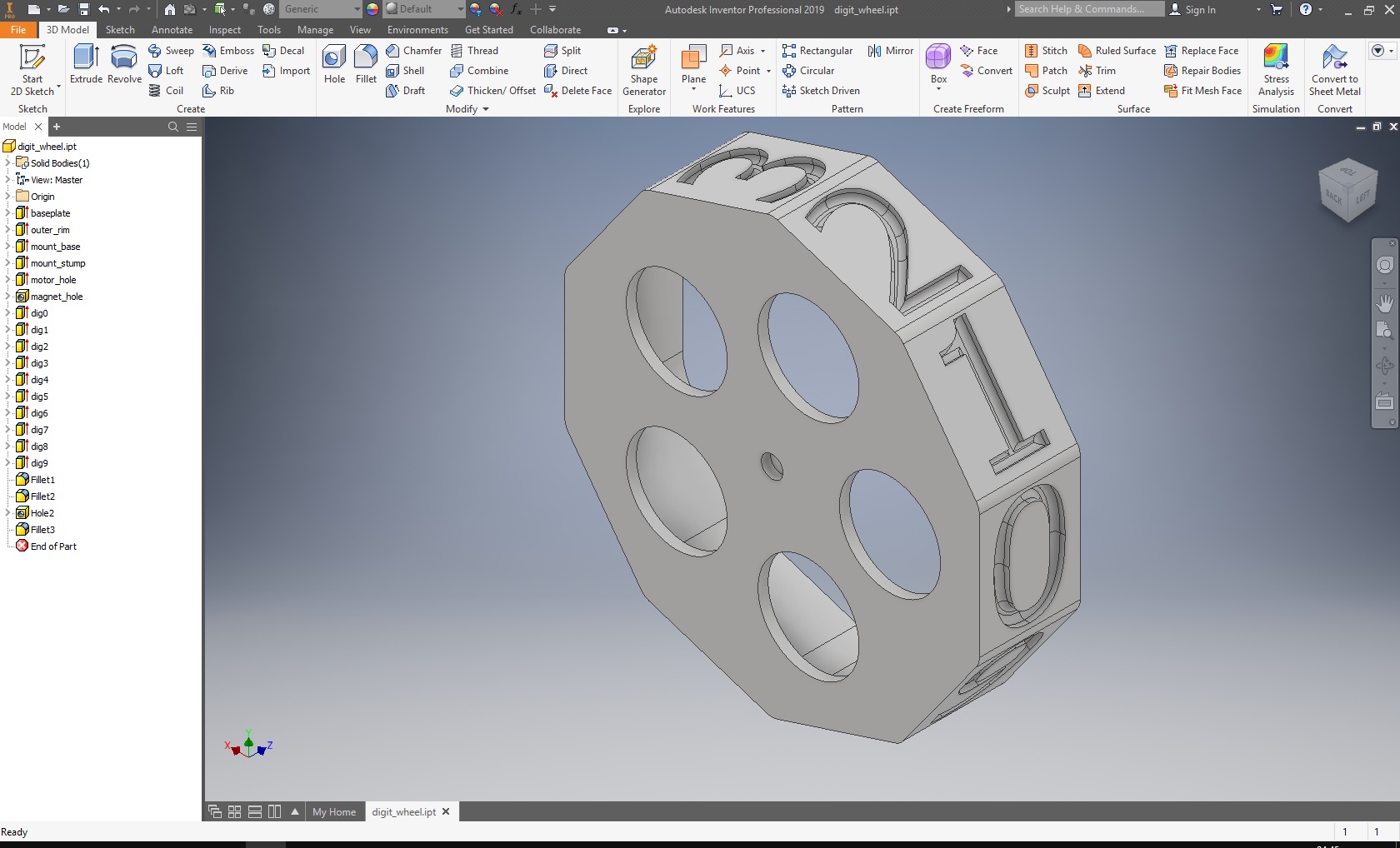Open the appearance color wheel
Viewport: 1400px width, 848px height.
click(x=372, y=9)
